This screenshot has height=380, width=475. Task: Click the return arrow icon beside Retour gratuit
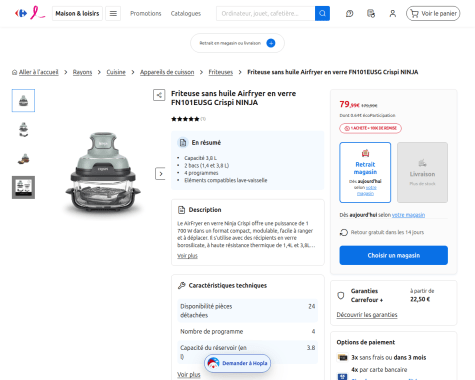(344, 232)
